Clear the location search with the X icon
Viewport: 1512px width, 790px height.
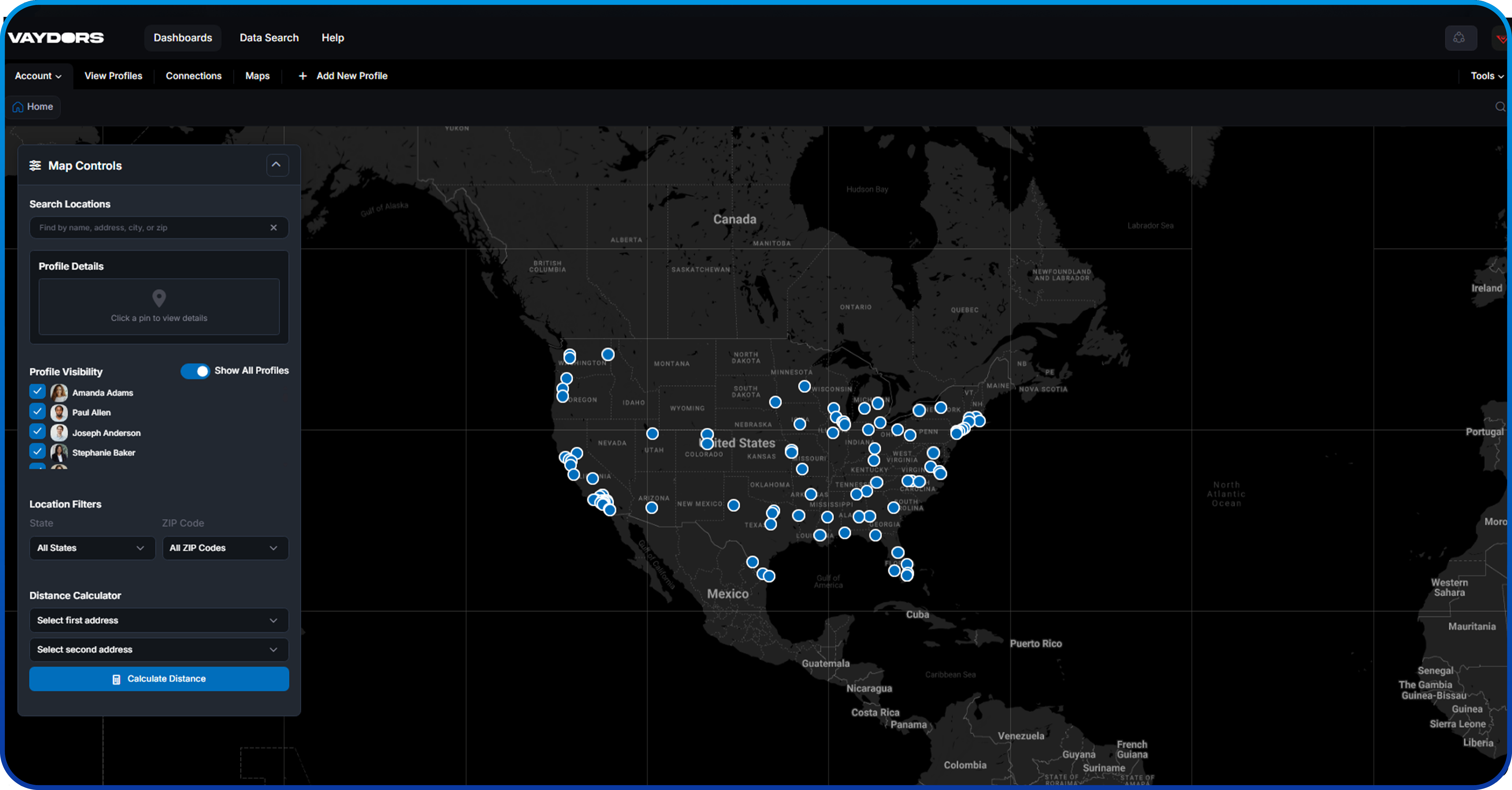(x=273, y=228)
